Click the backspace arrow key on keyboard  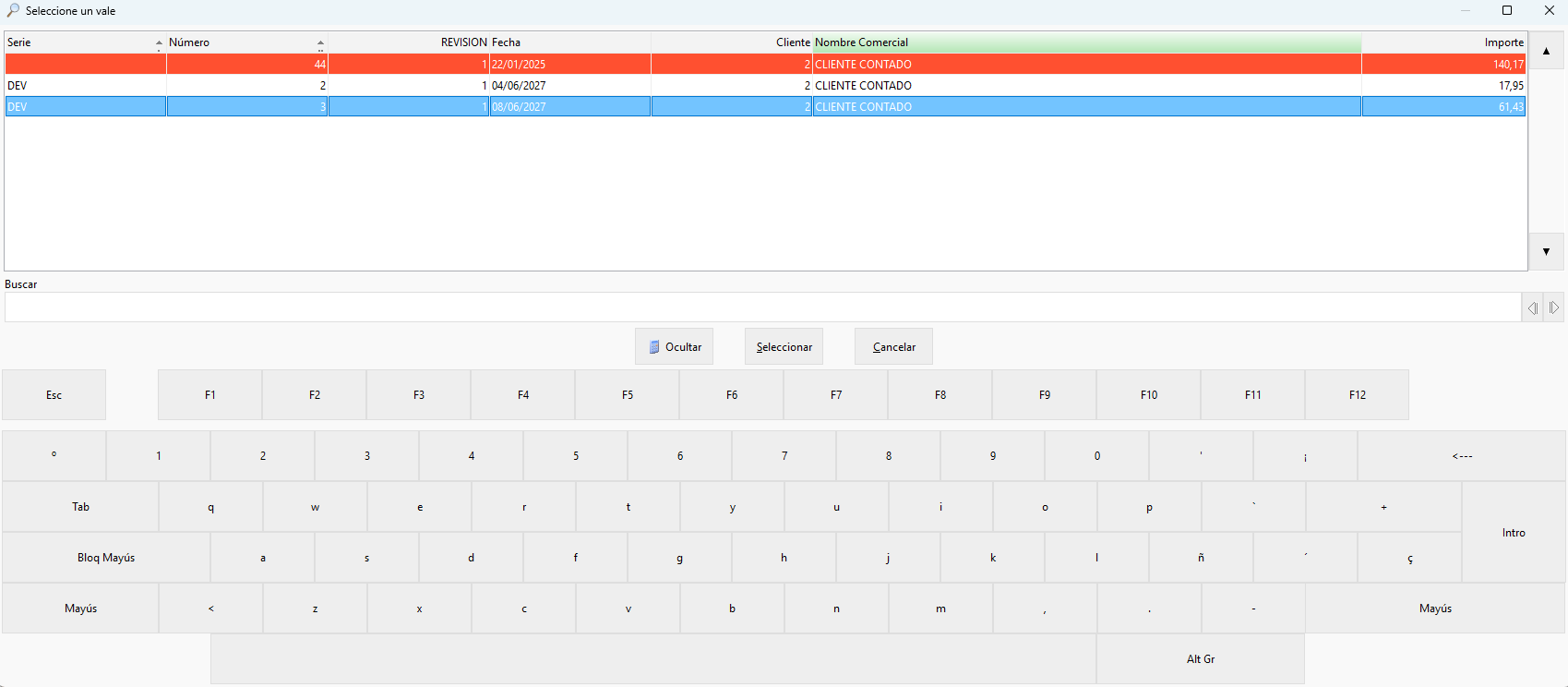pyautogui.click(x=1462, y=455)
